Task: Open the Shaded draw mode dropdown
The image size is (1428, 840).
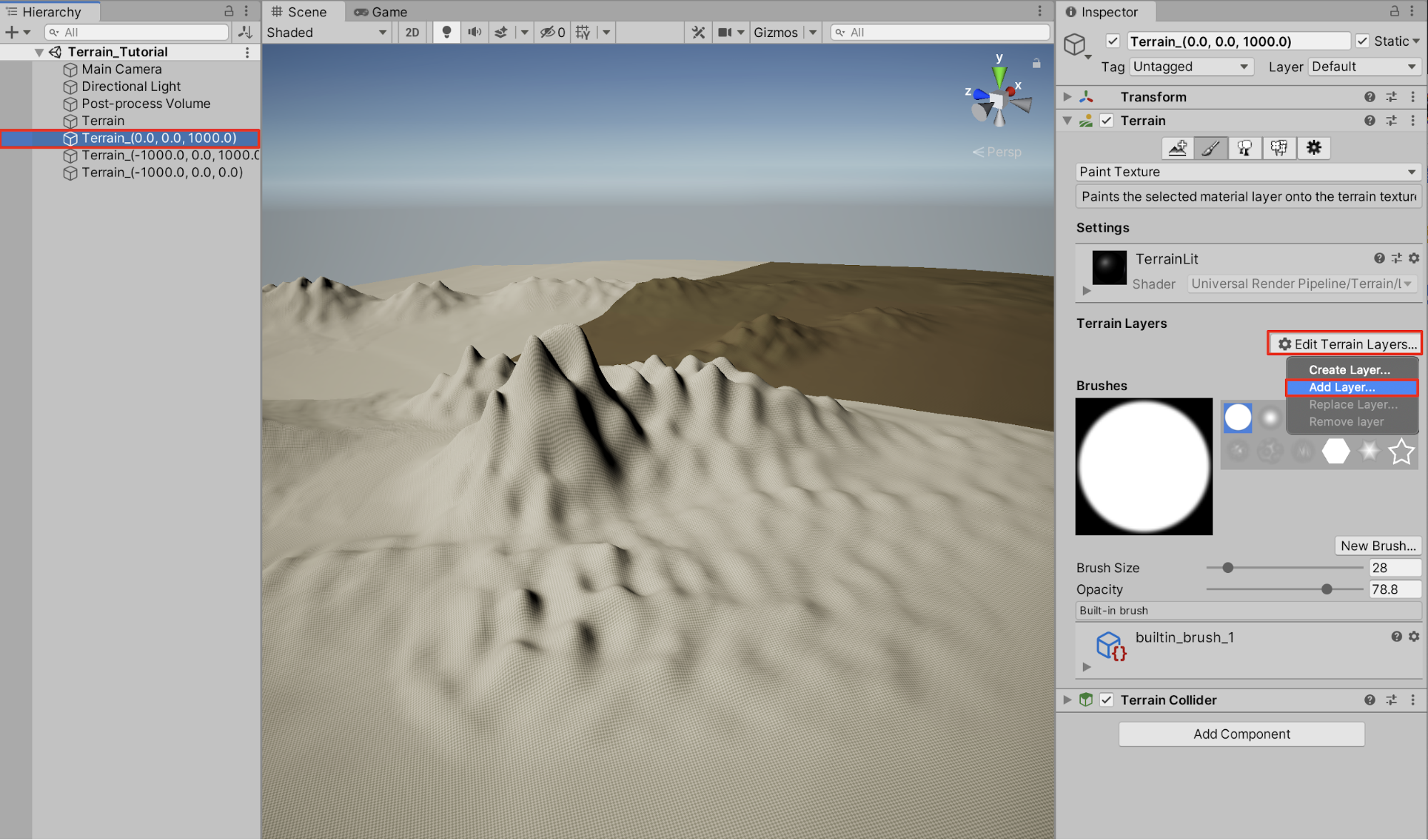Action: (x=326, y=32)
